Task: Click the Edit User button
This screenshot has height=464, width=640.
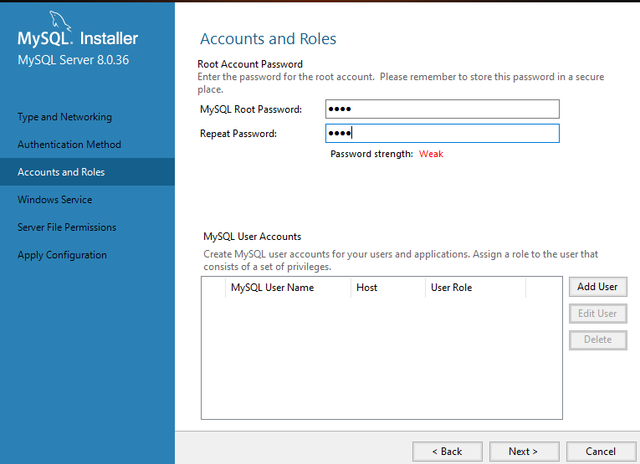Action: pos(598,313)
